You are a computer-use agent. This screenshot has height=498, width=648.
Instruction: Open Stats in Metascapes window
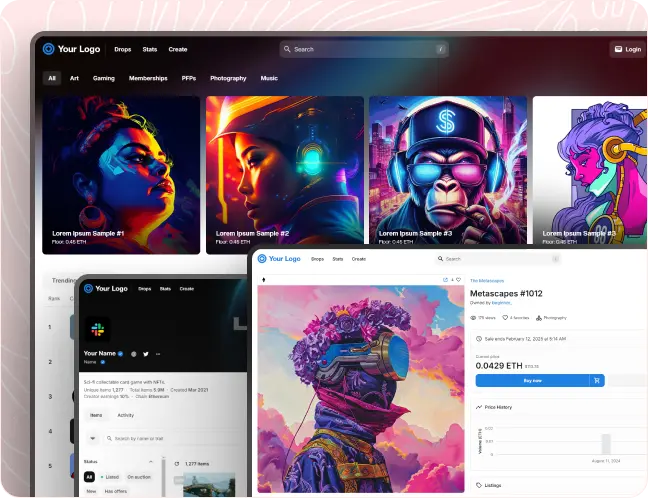click(x=338, y=259)
